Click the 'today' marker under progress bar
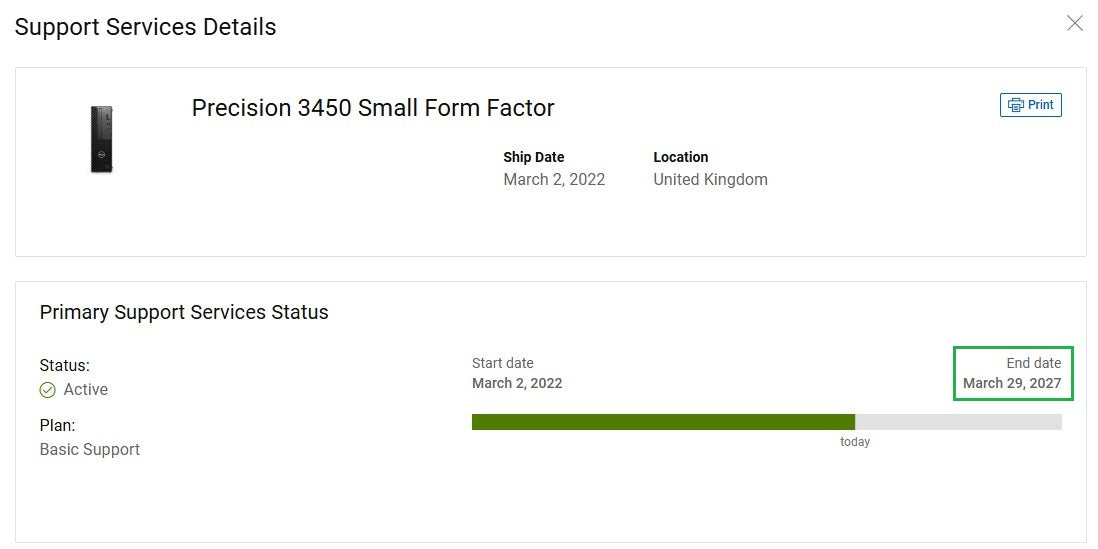 pos(855,442)
